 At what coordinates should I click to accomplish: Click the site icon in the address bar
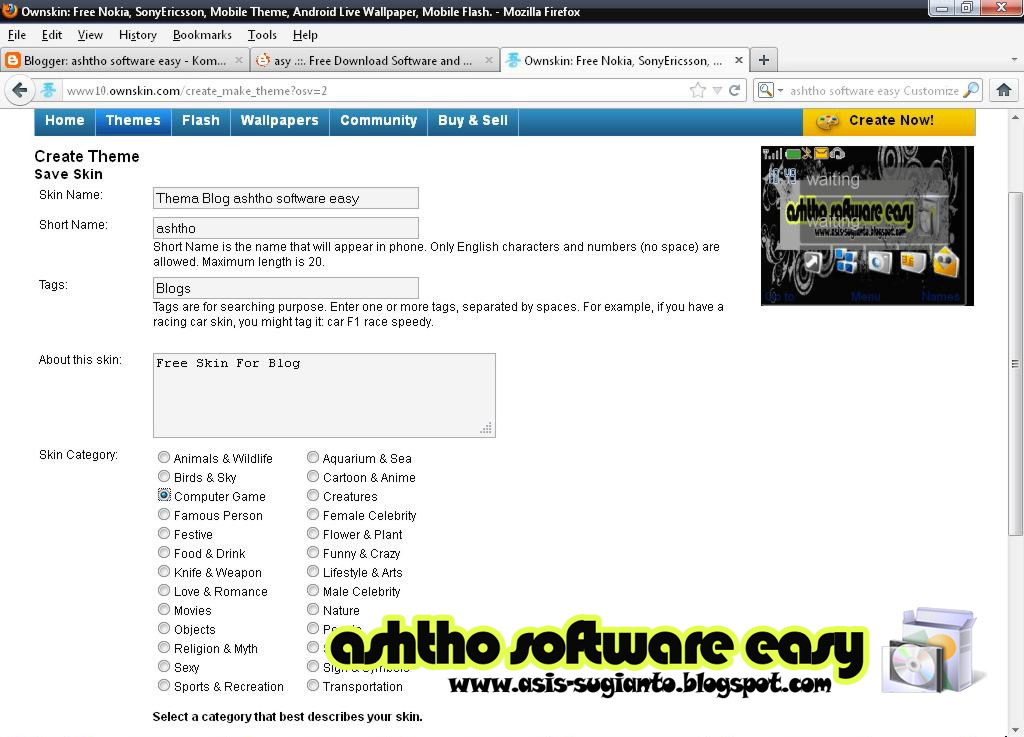point(50,90)
